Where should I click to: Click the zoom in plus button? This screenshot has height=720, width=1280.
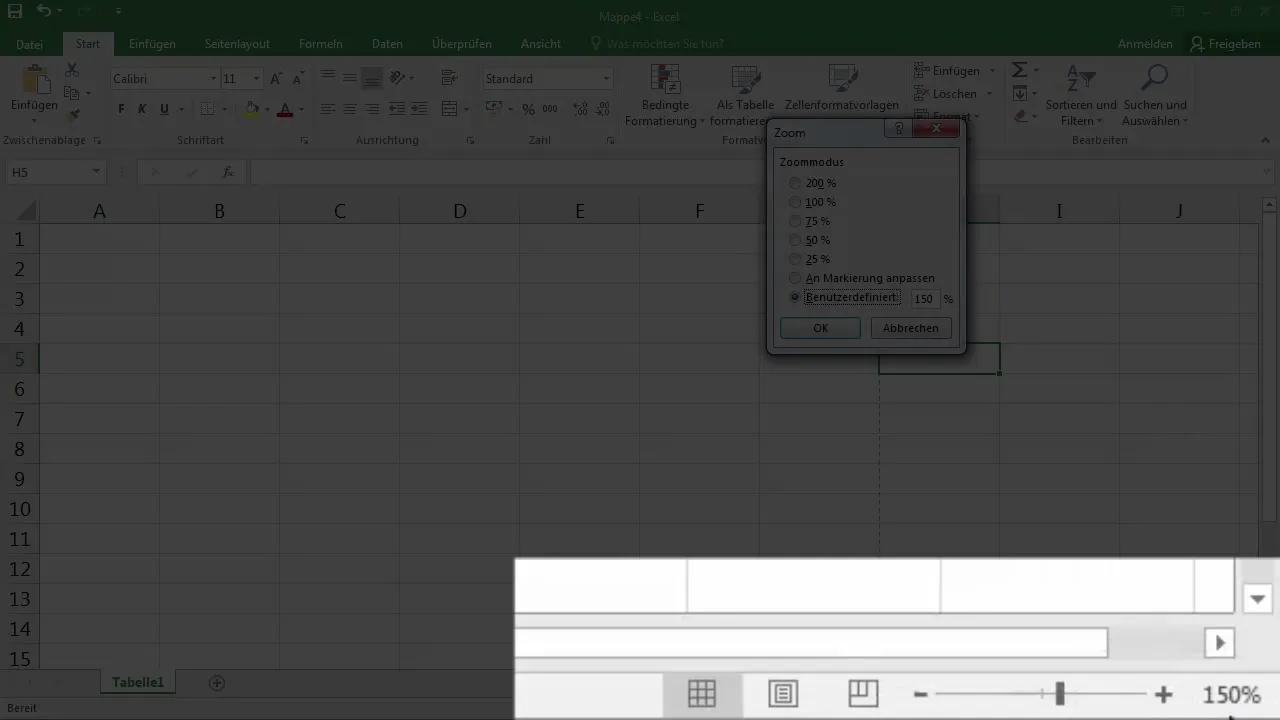coord(1163,693)
